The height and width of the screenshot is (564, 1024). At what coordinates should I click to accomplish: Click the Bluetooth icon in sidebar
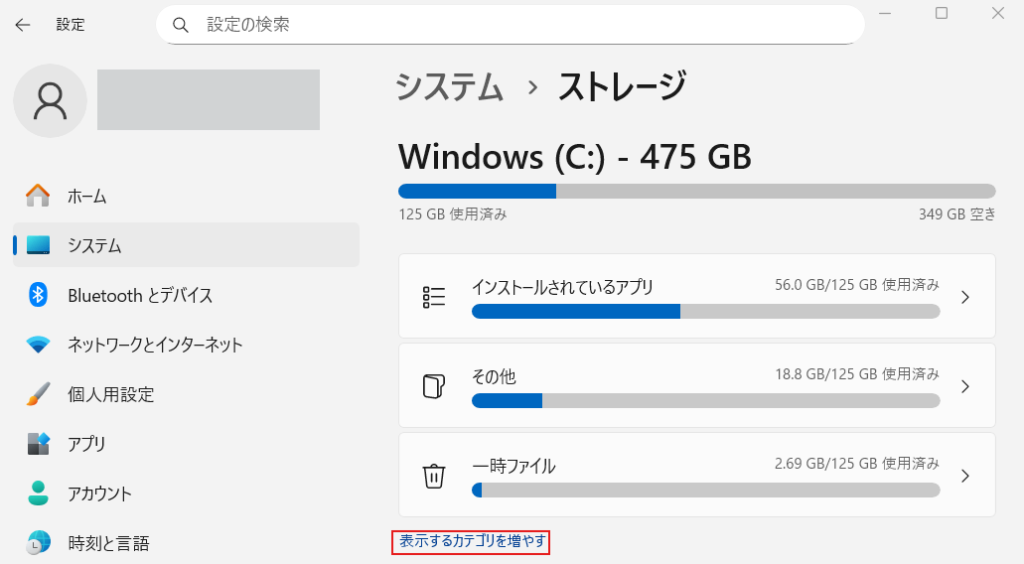tap(38, 295)
